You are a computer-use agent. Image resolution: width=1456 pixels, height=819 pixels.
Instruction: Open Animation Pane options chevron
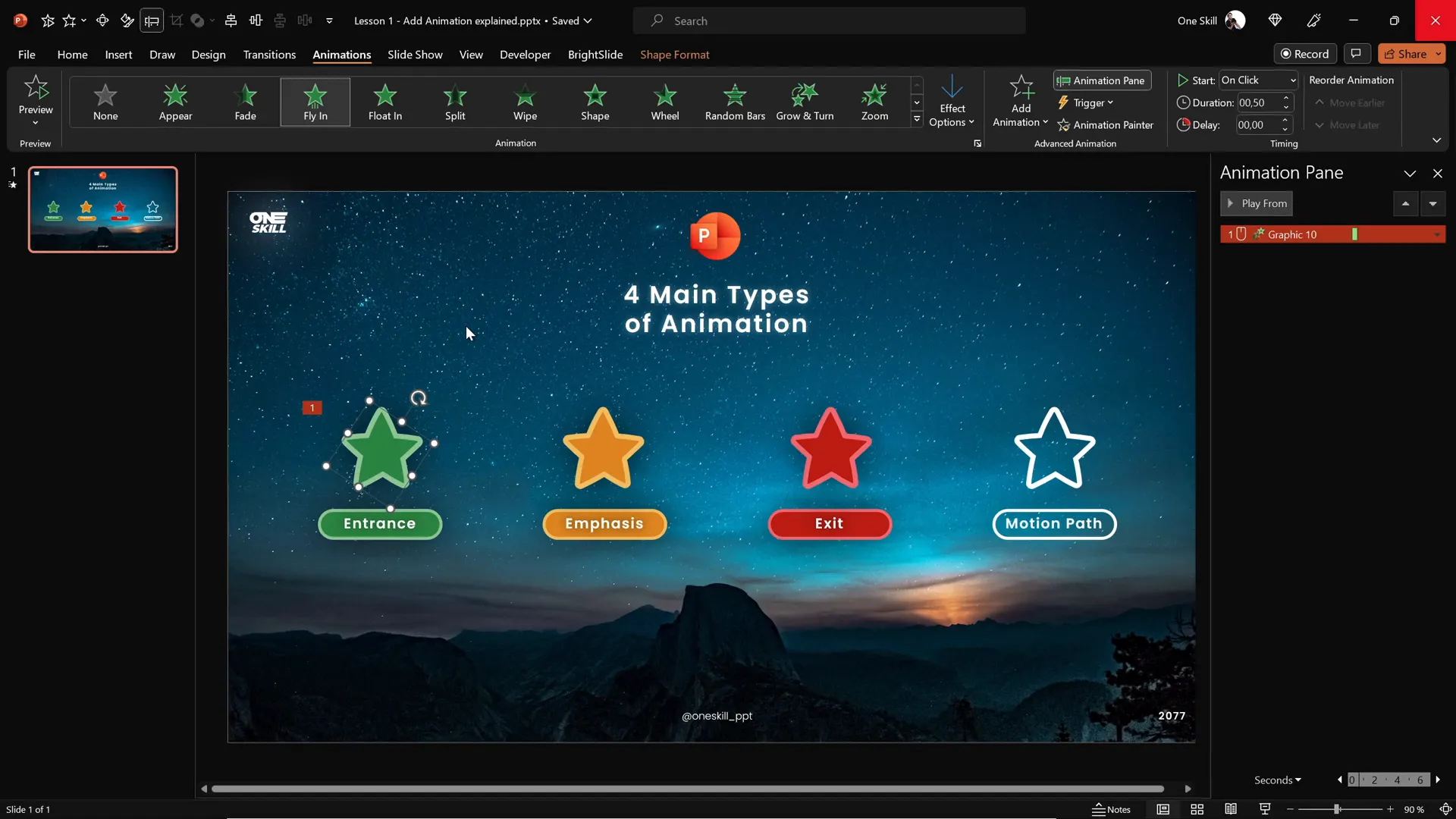pos(1410,174)
